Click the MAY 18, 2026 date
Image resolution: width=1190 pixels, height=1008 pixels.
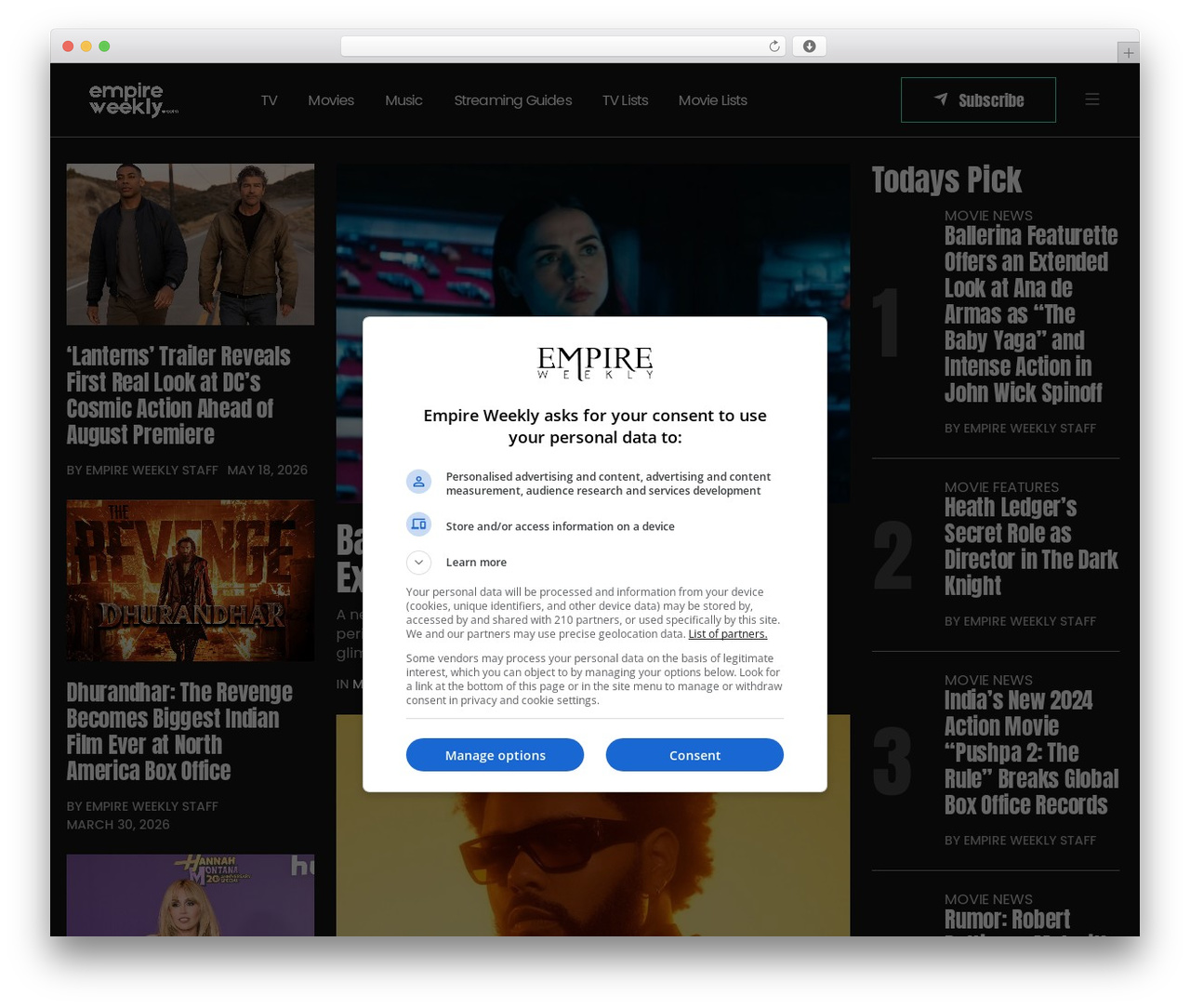tap(267, 471)
